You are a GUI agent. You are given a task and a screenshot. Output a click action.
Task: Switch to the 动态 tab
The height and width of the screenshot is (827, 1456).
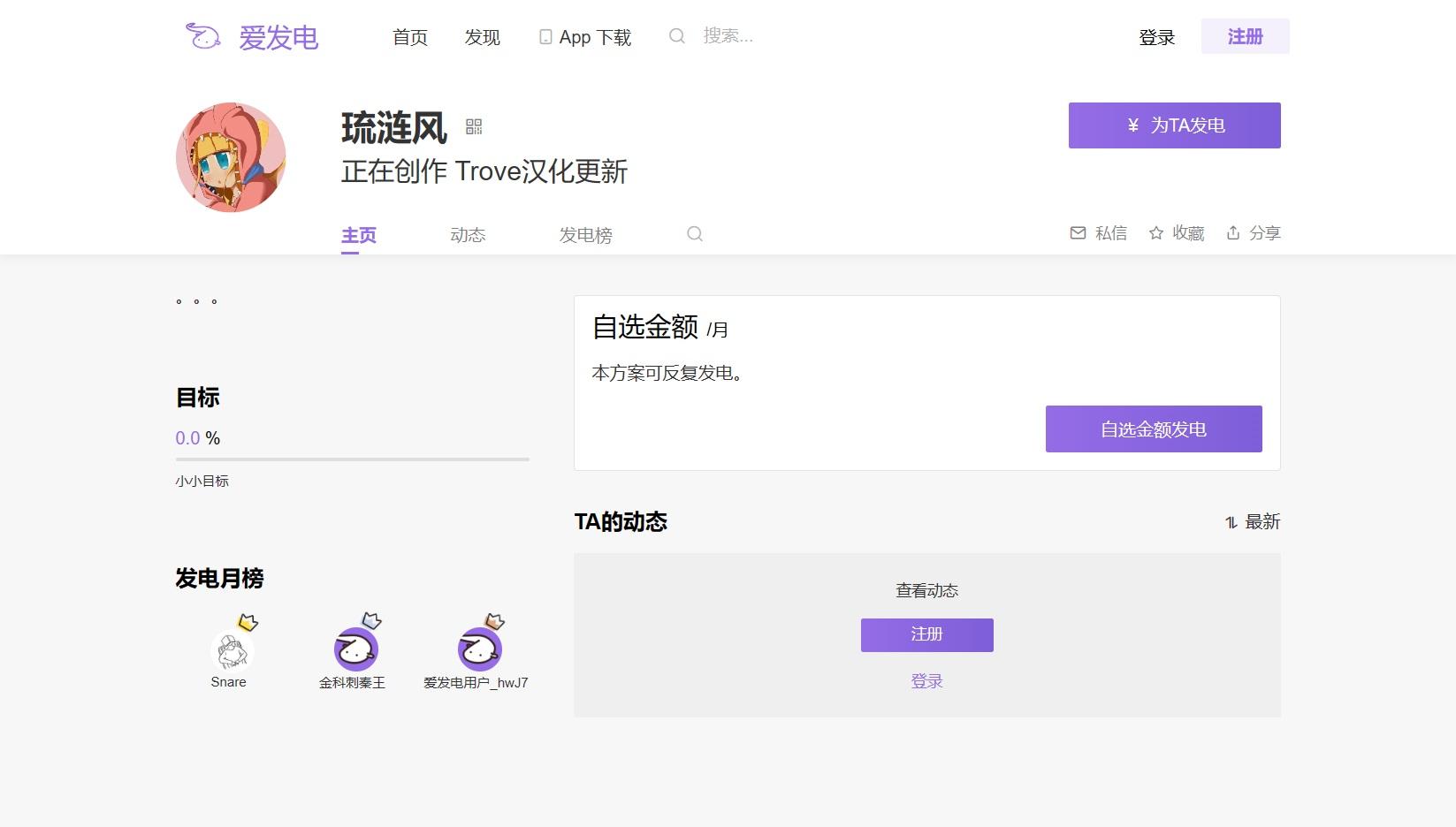pyautogui.click(x=468, y=235)
